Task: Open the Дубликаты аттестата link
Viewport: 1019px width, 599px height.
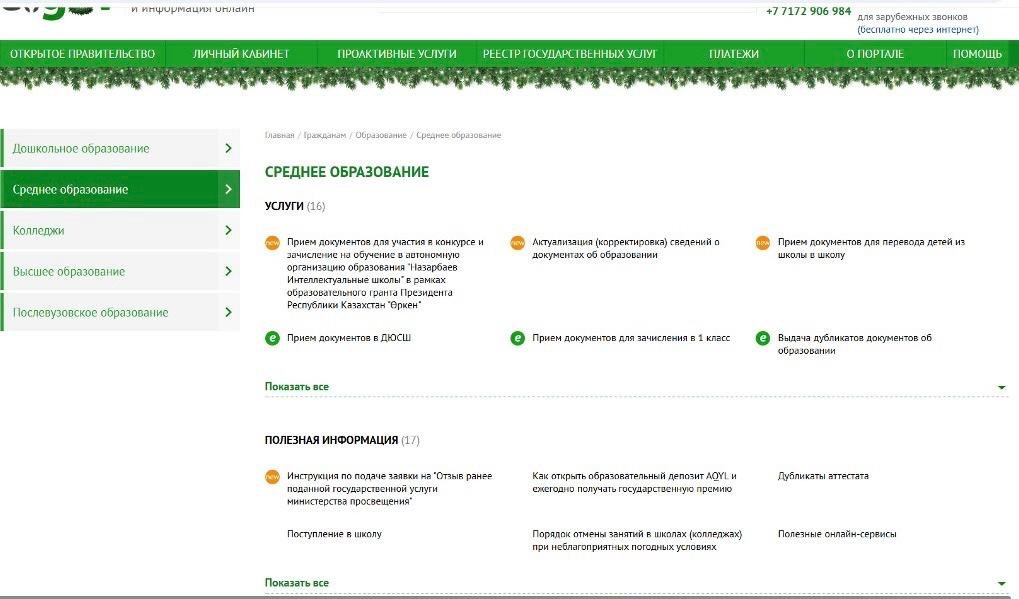Action: click(823, 476)
